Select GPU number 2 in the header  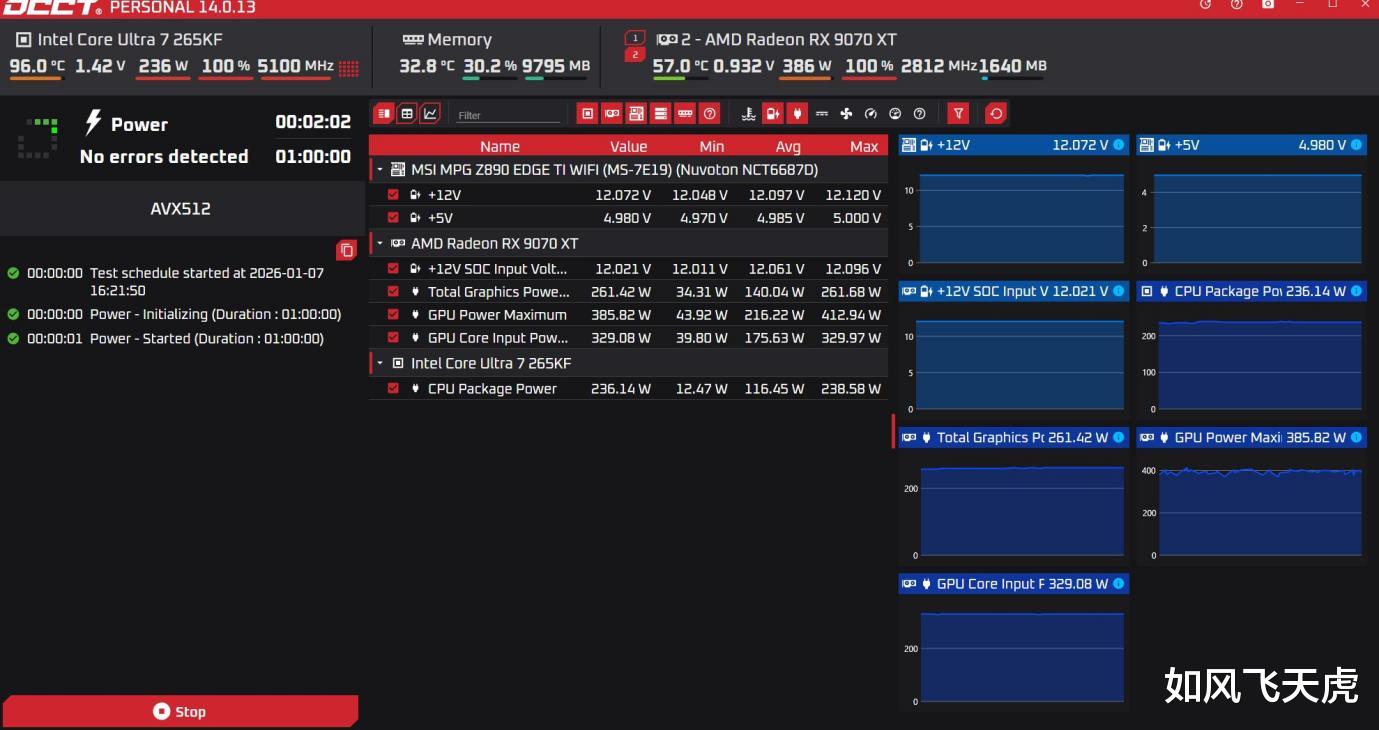[x=635, y=54]
